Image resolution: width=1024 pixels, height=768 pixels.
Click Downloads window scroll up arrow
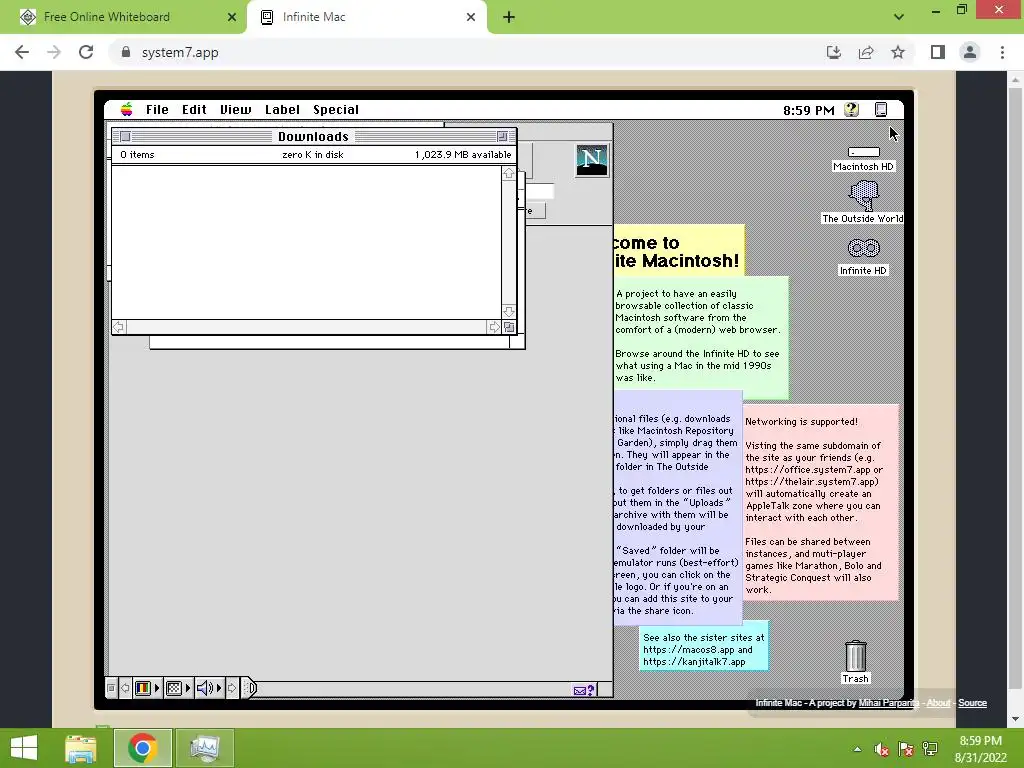pos(509,173)
